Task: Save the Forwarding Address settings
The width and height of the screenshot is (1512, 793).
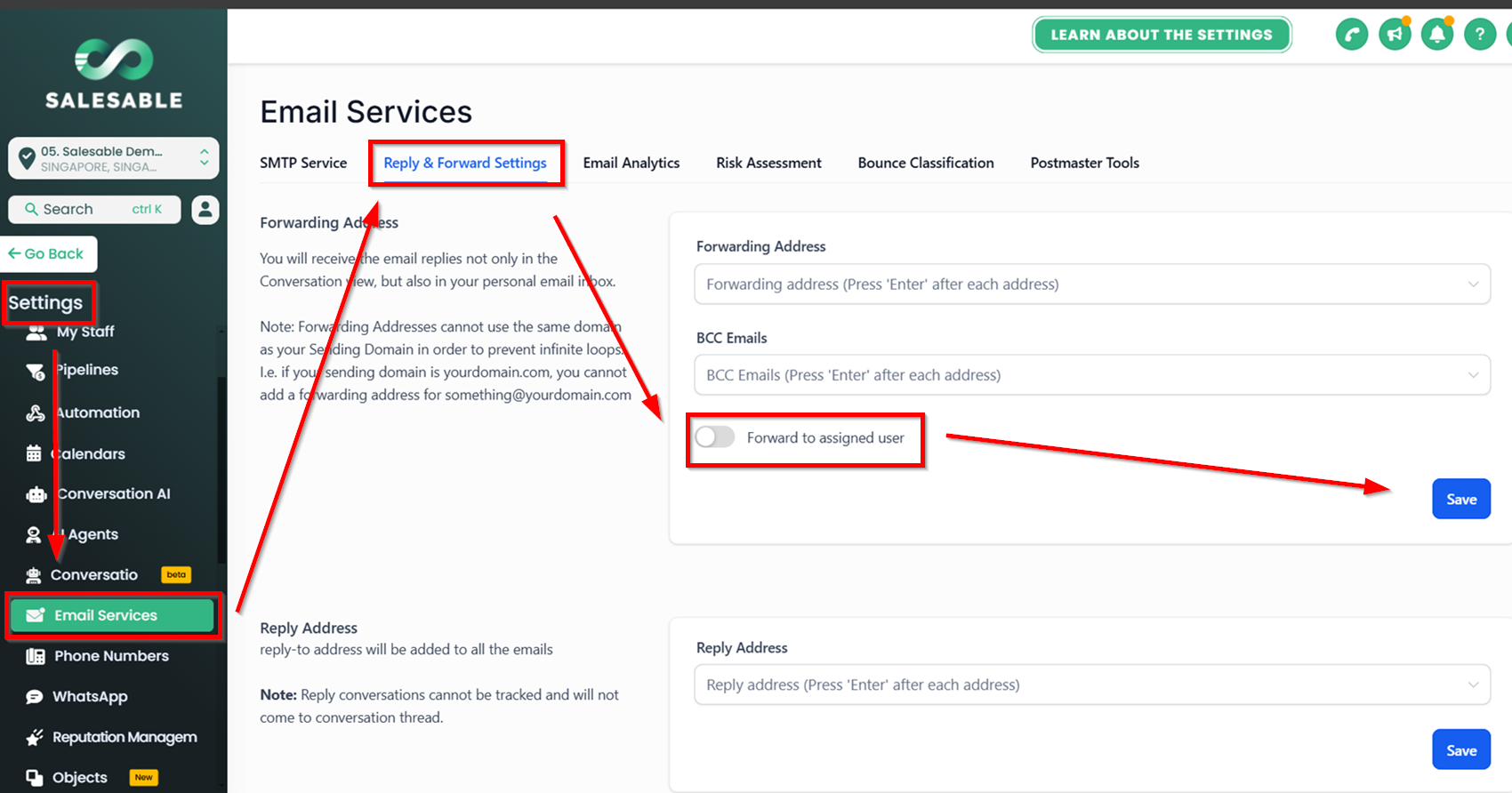Action: 1461,499
